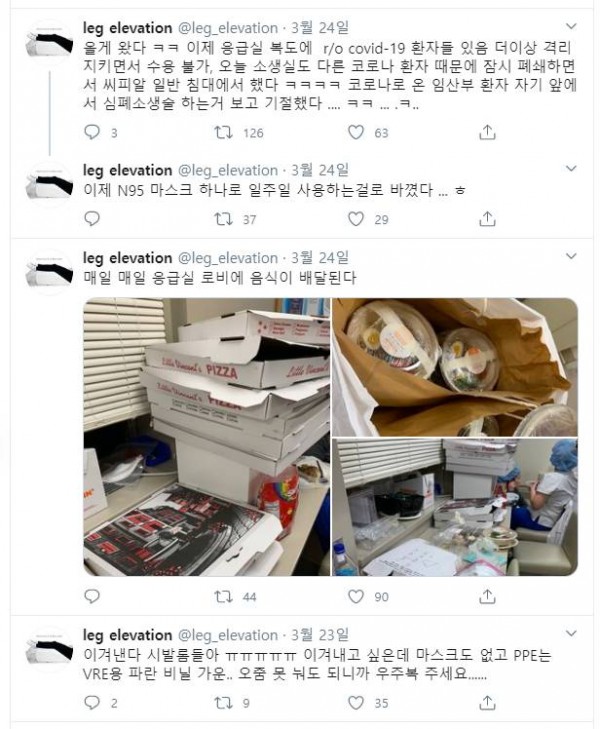Open more options chevron on first tweet

point(571,26)
